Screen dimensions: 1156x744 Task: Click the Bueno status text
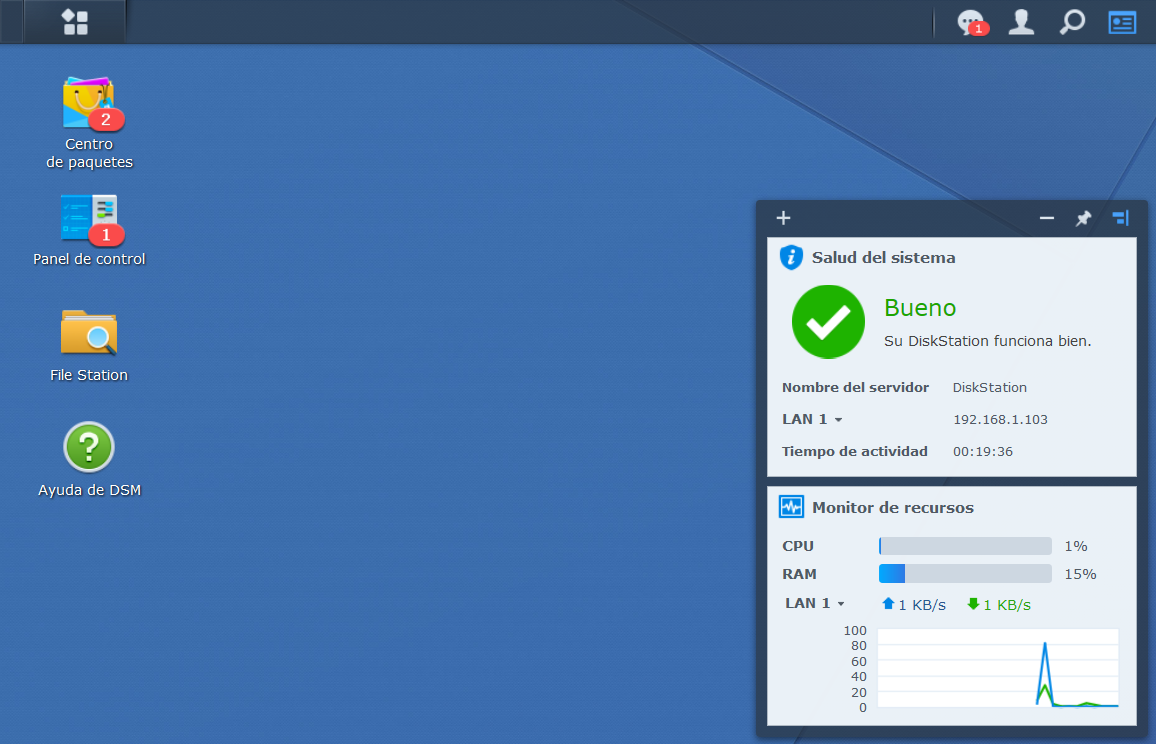click(x=919, y=307)
